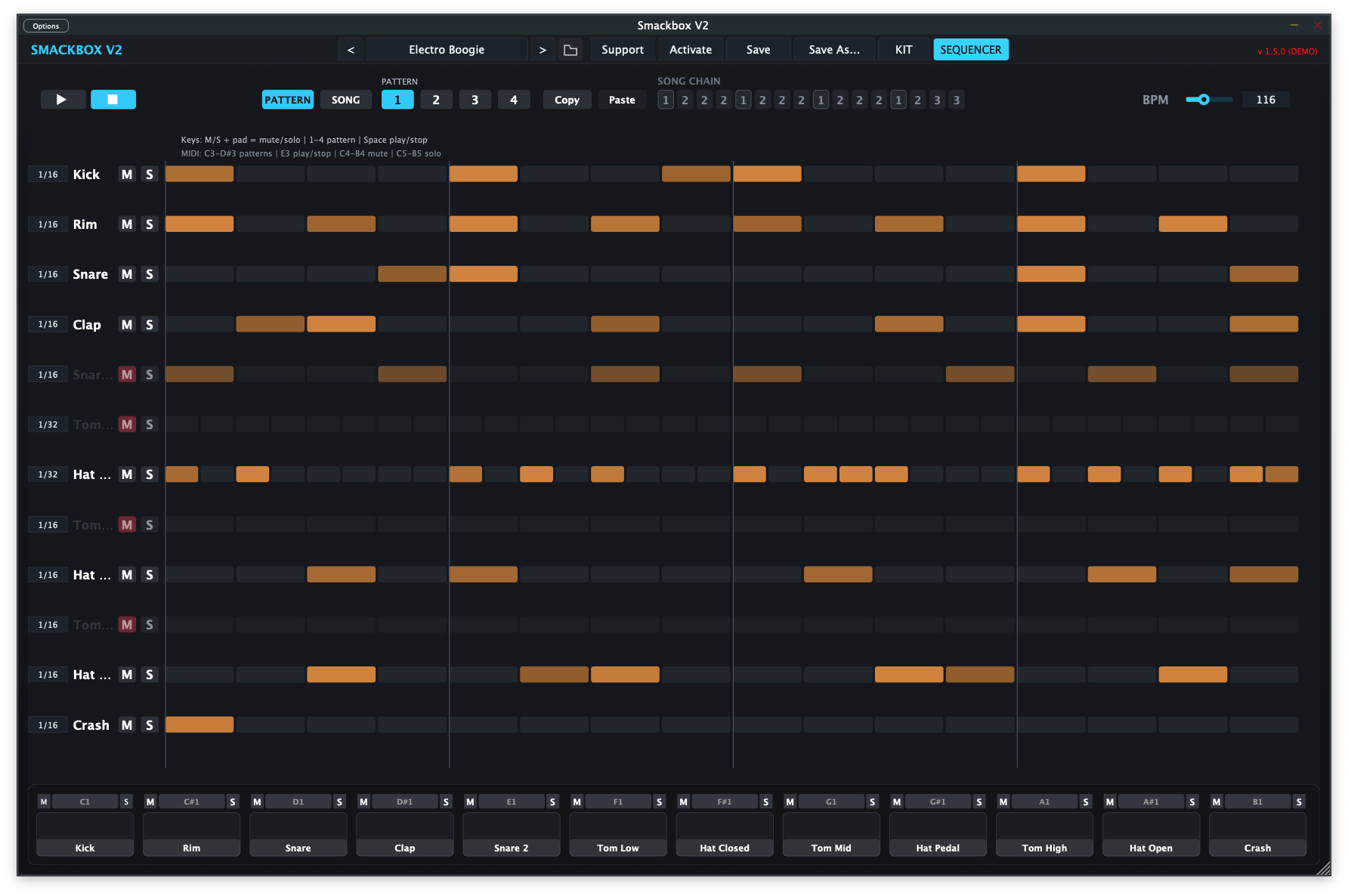
Task: Mute the Tom Low pad F1
Action: [x=577, y=802]
